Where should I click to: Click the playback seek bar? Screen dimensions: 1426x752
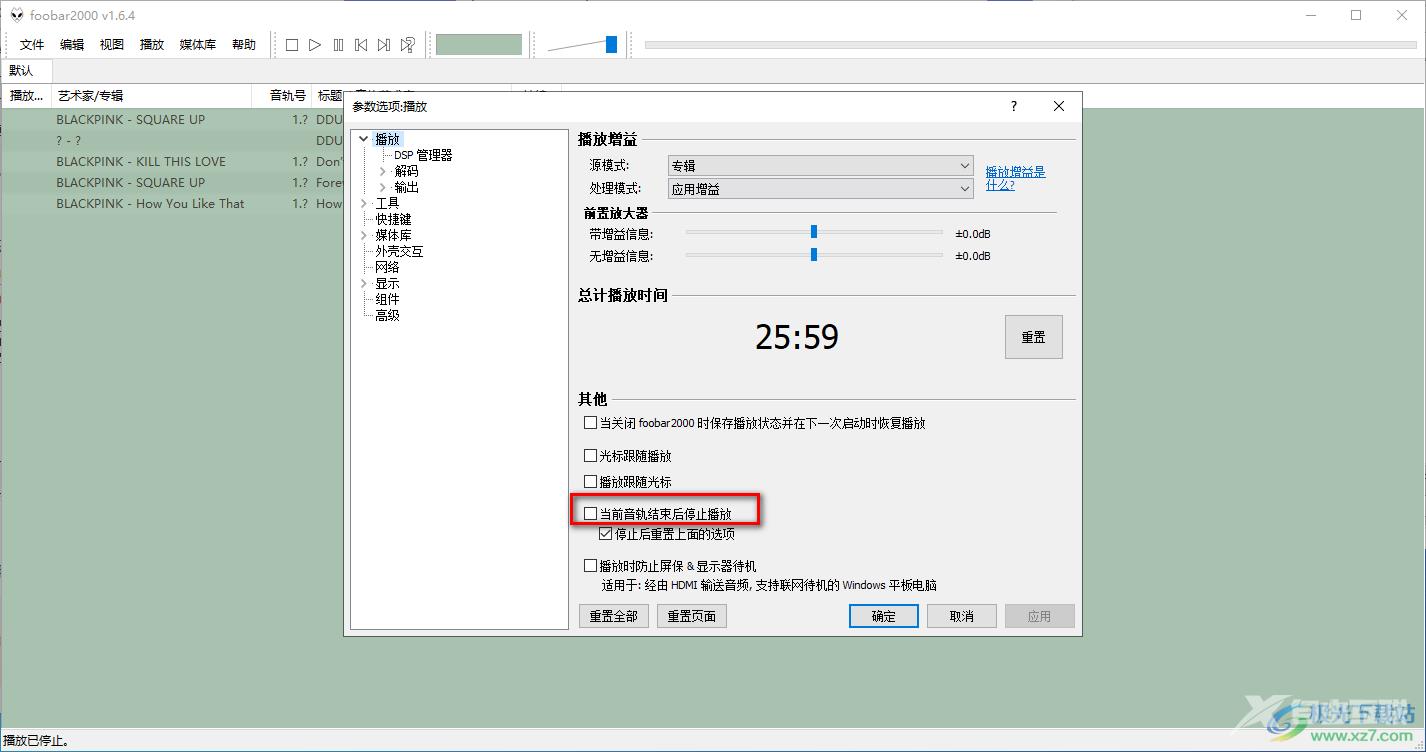coord(1030,45)
